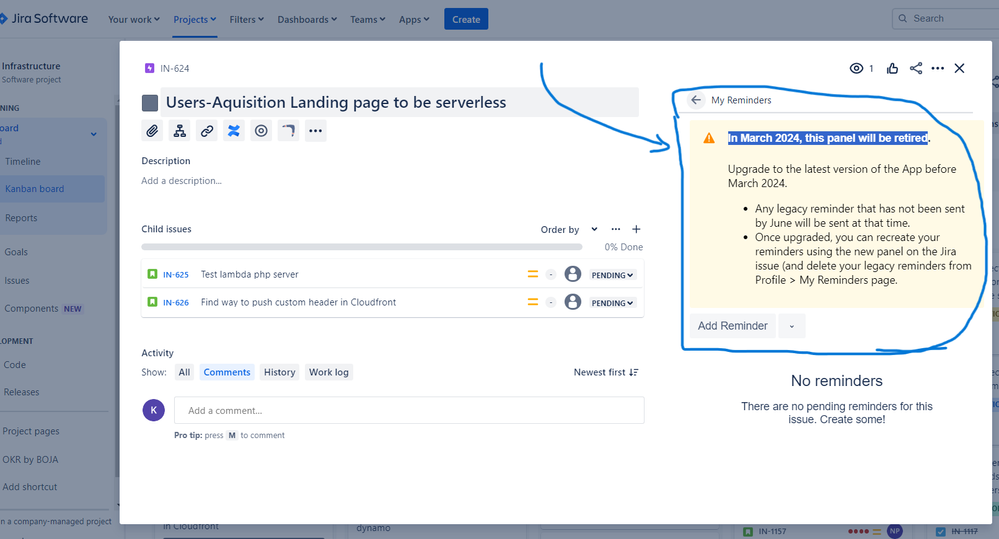Viewport: 999px width, 539px height.
Task: Select the Comments activity tab
Action: [227, 372]
